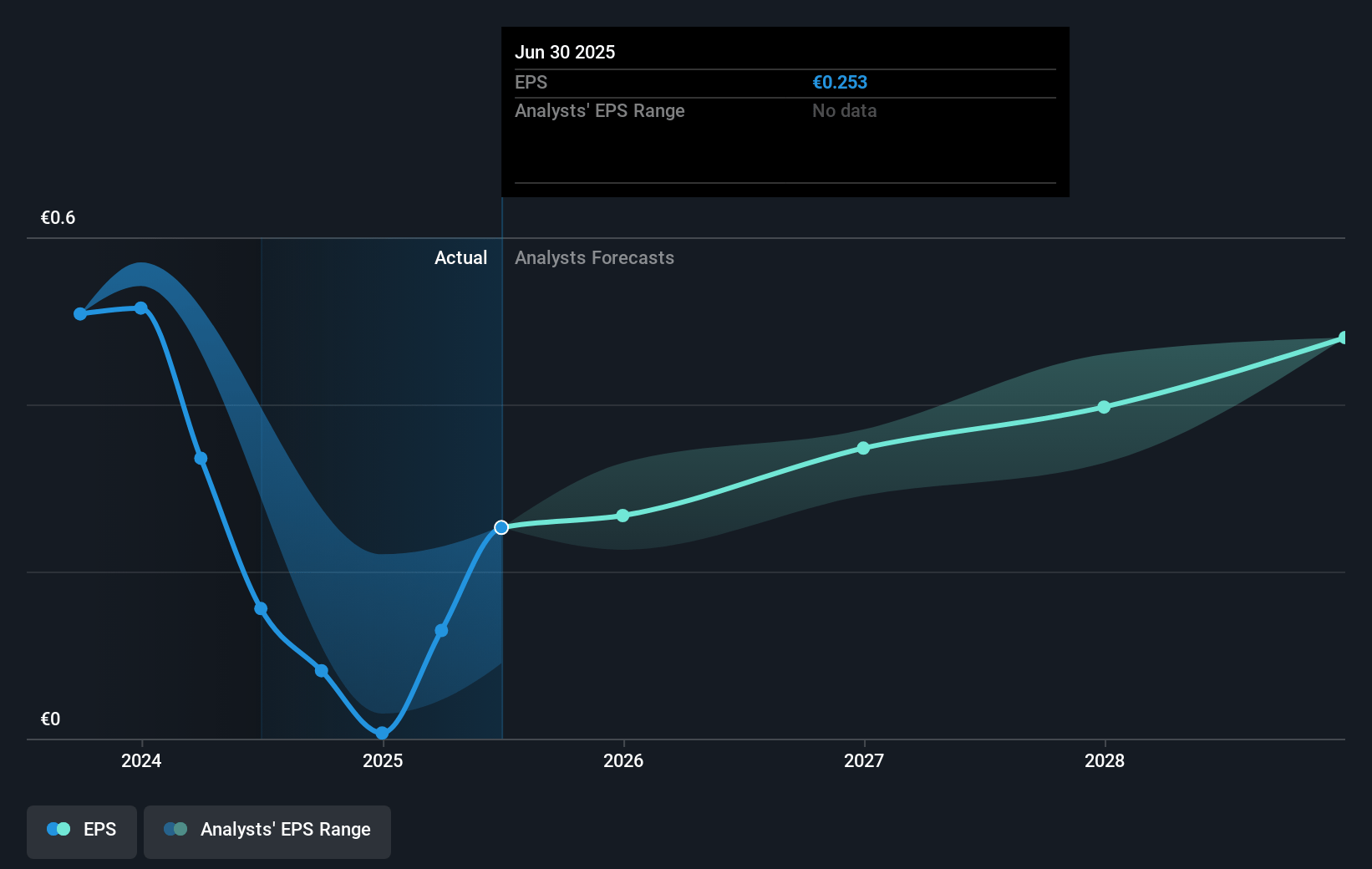
Task: Select the forecast data point above 2027
Action: coord(863,448)
